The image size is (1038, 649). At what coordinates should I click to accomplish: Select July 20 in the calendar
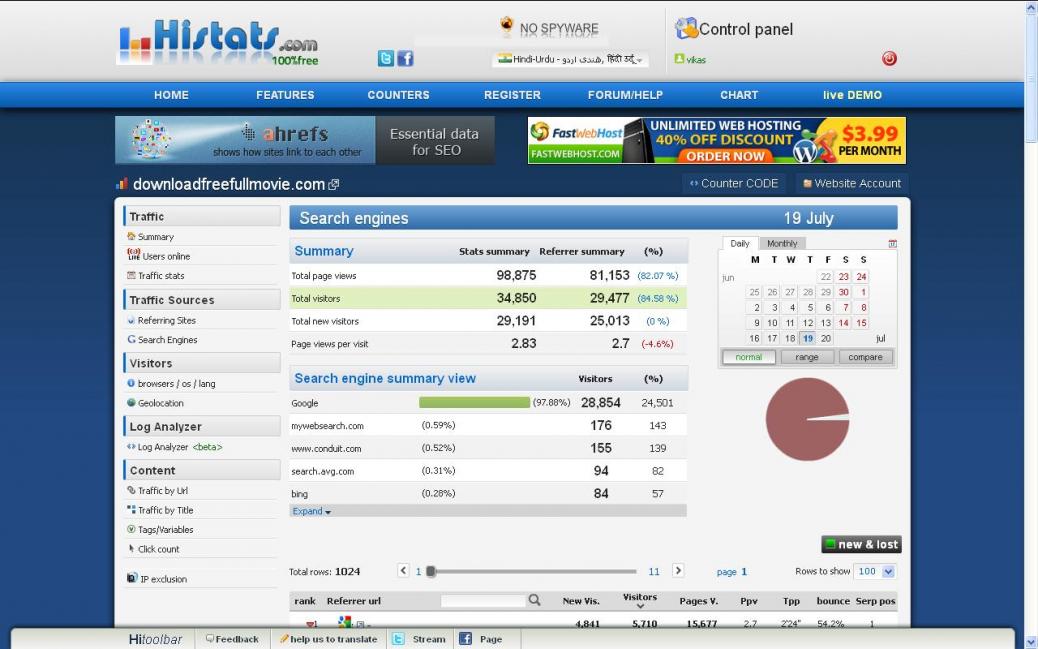pos(826,338)
